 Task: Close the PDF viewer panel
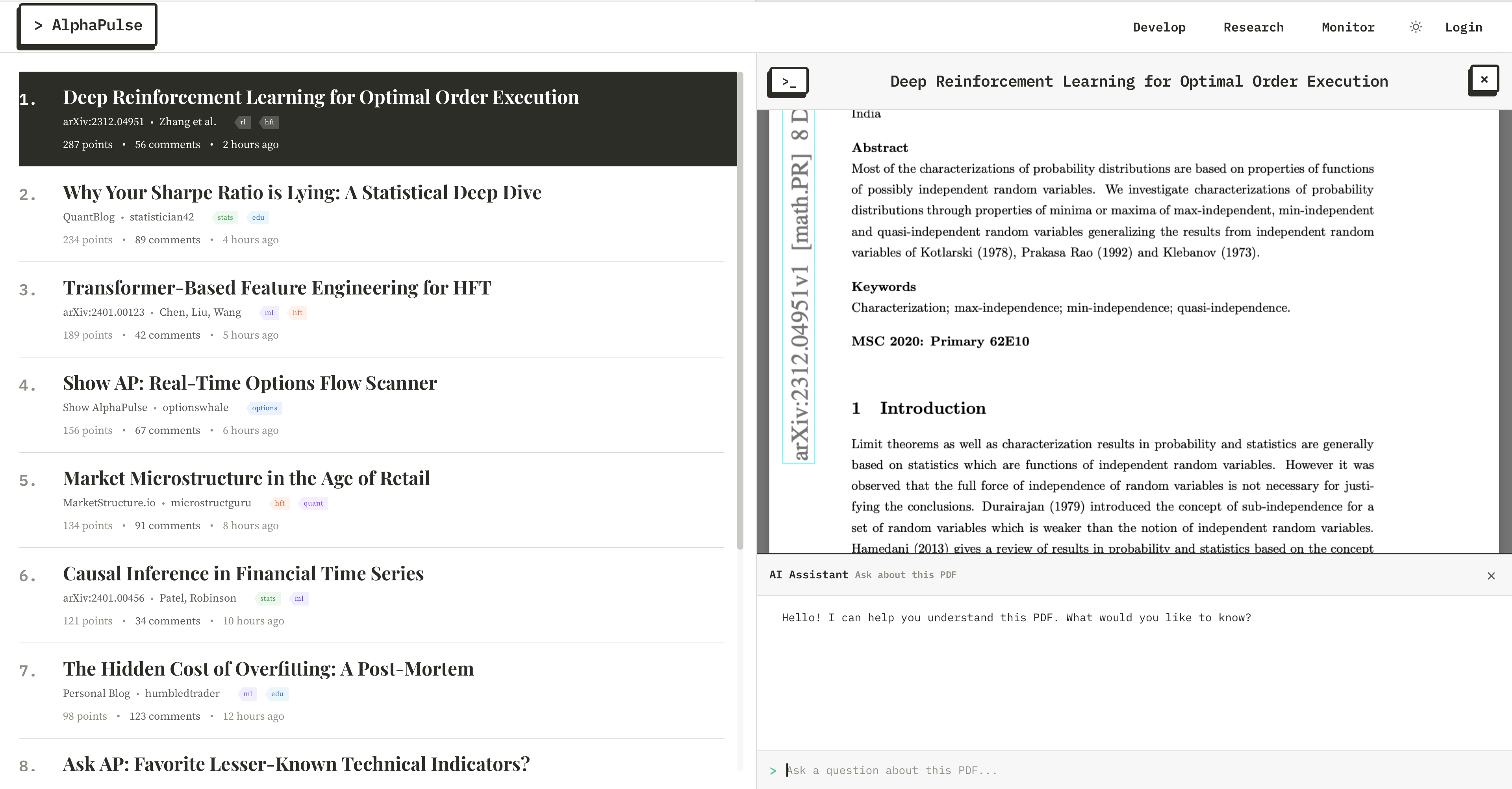point(1483,80)
